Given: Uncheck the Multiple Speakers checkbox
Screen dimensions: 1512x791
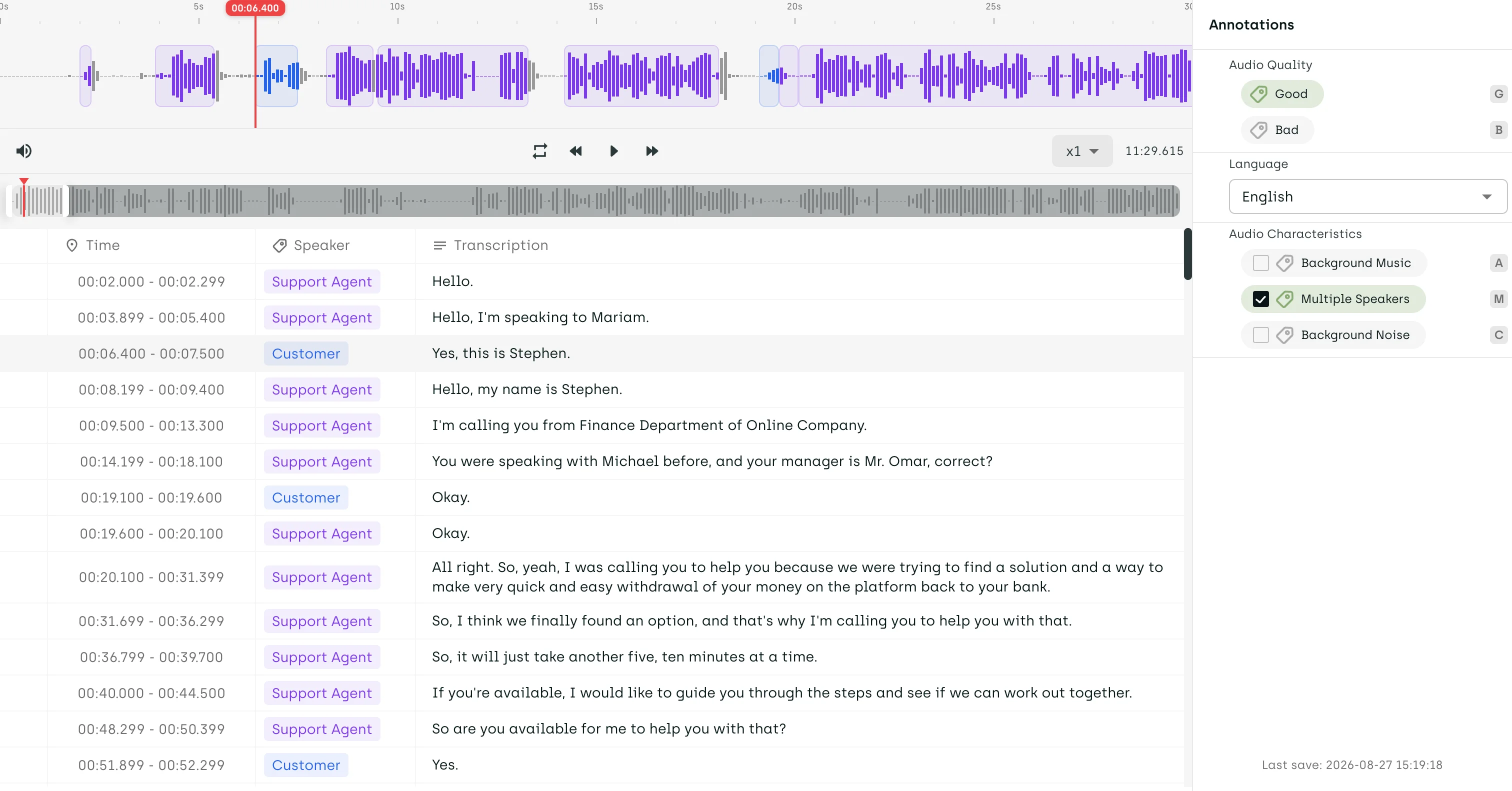Looking at the screenshot, I should 1261,299.
